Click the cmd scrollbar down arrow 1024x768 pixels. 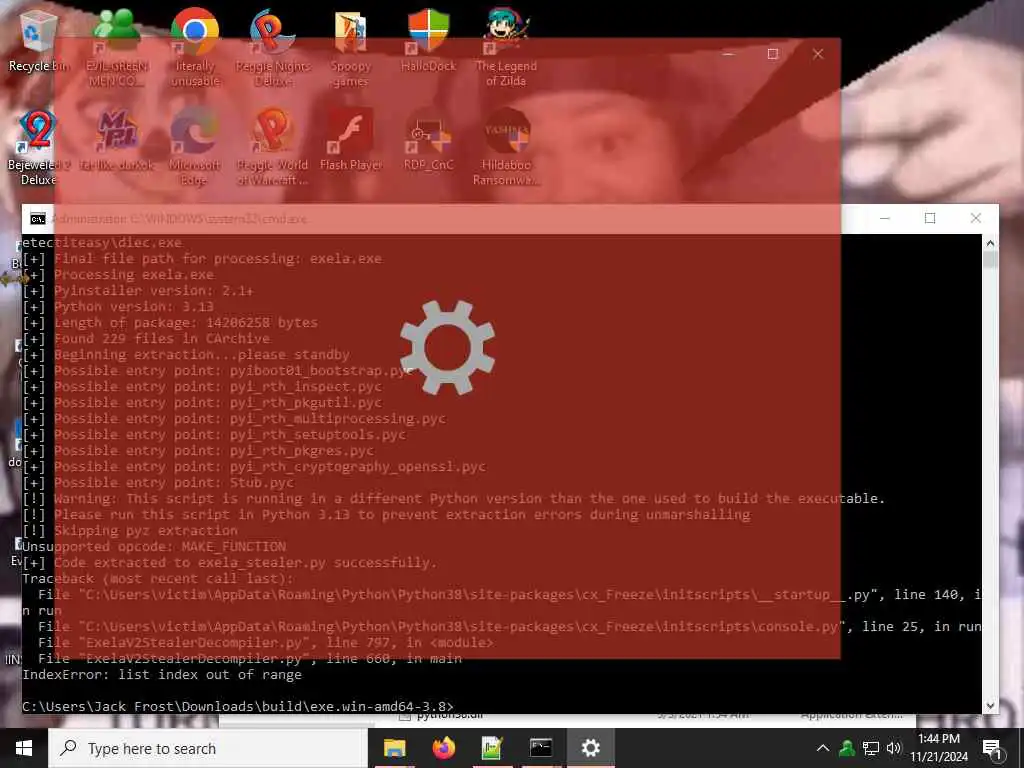pos(990,705)
